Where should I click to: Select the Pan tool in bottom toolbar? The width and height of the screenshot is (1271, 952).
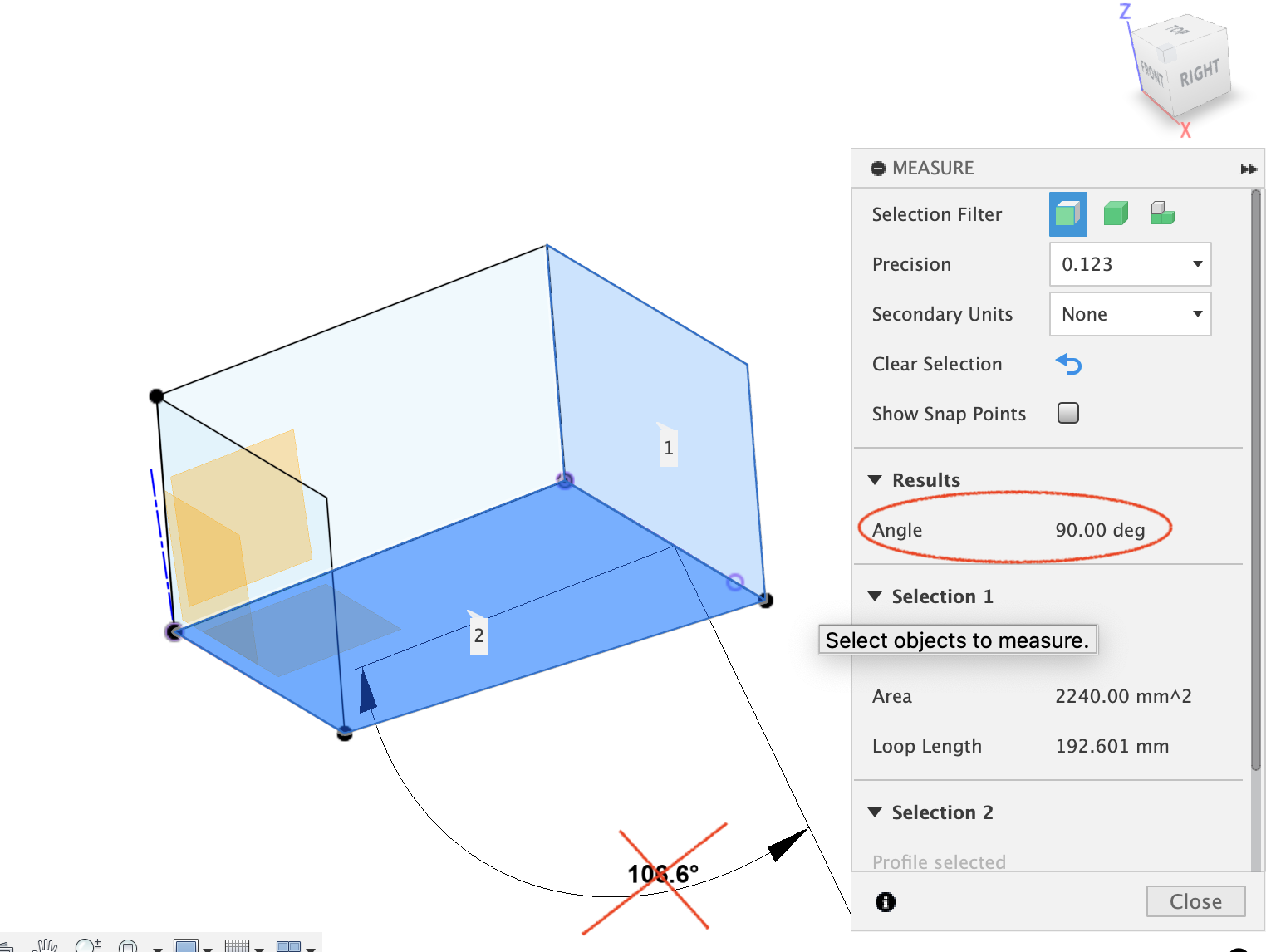[46, 945]
